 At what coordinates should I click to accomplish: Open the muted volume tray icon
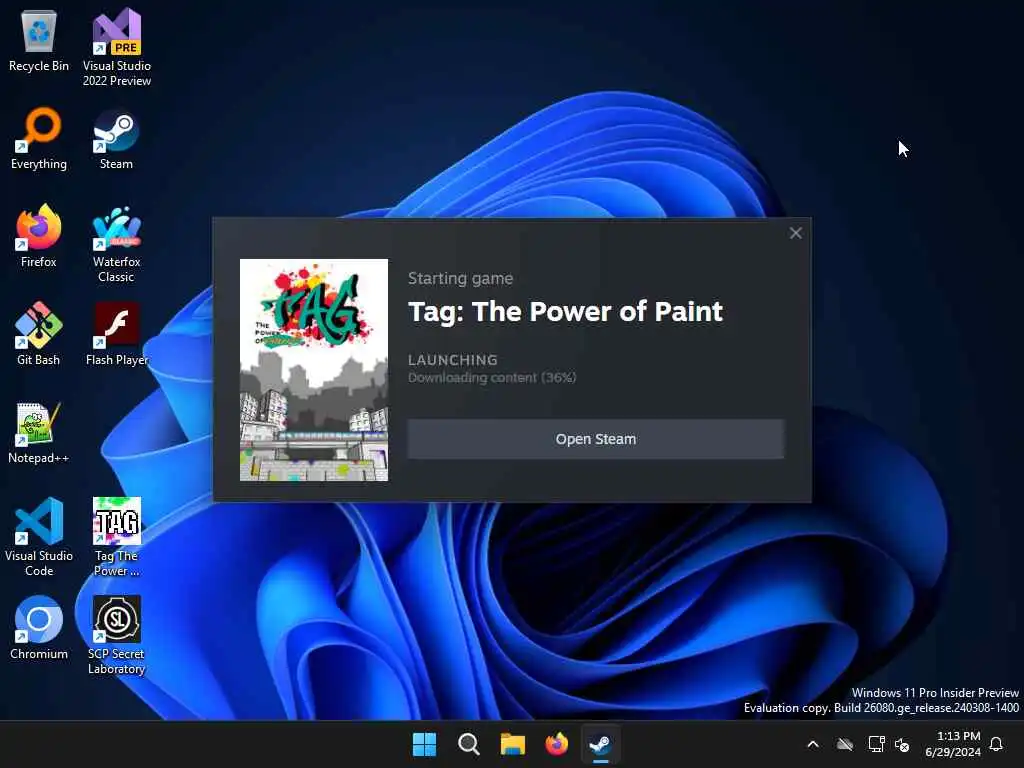point(902,744)
